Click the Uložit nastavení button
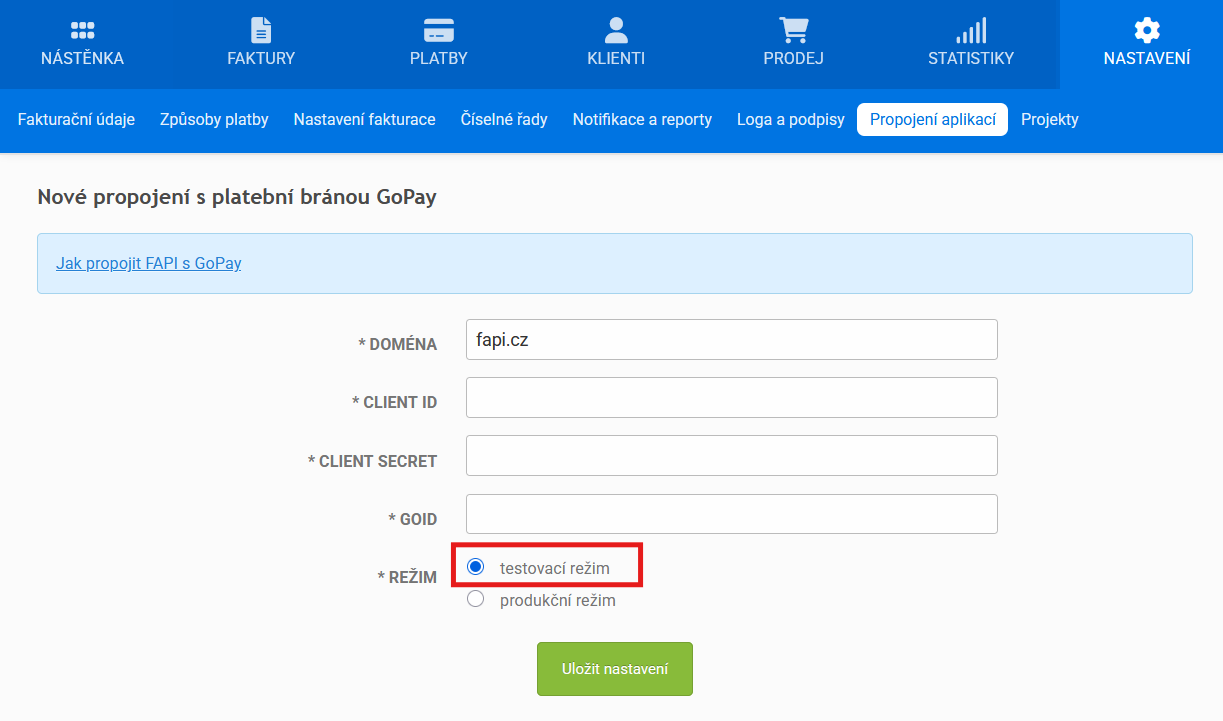This screenshot has height=721, width=1223. [615, 669]
